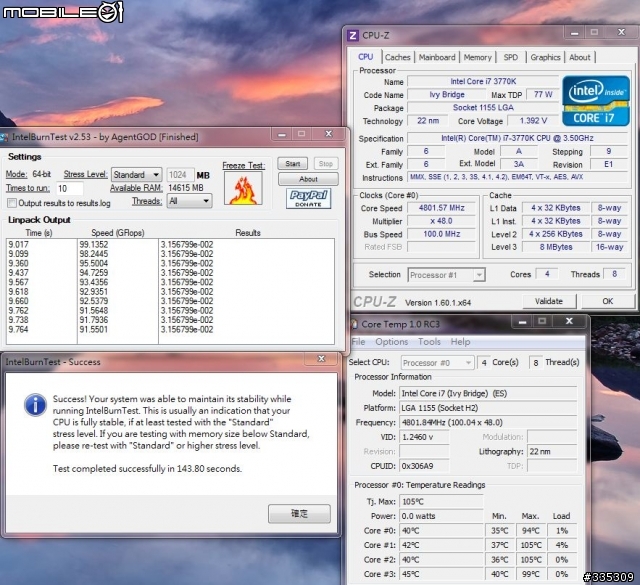Click the 1024 MB memory size field
The height and width of the screenshot is (585, 640).
pos(180,175)
